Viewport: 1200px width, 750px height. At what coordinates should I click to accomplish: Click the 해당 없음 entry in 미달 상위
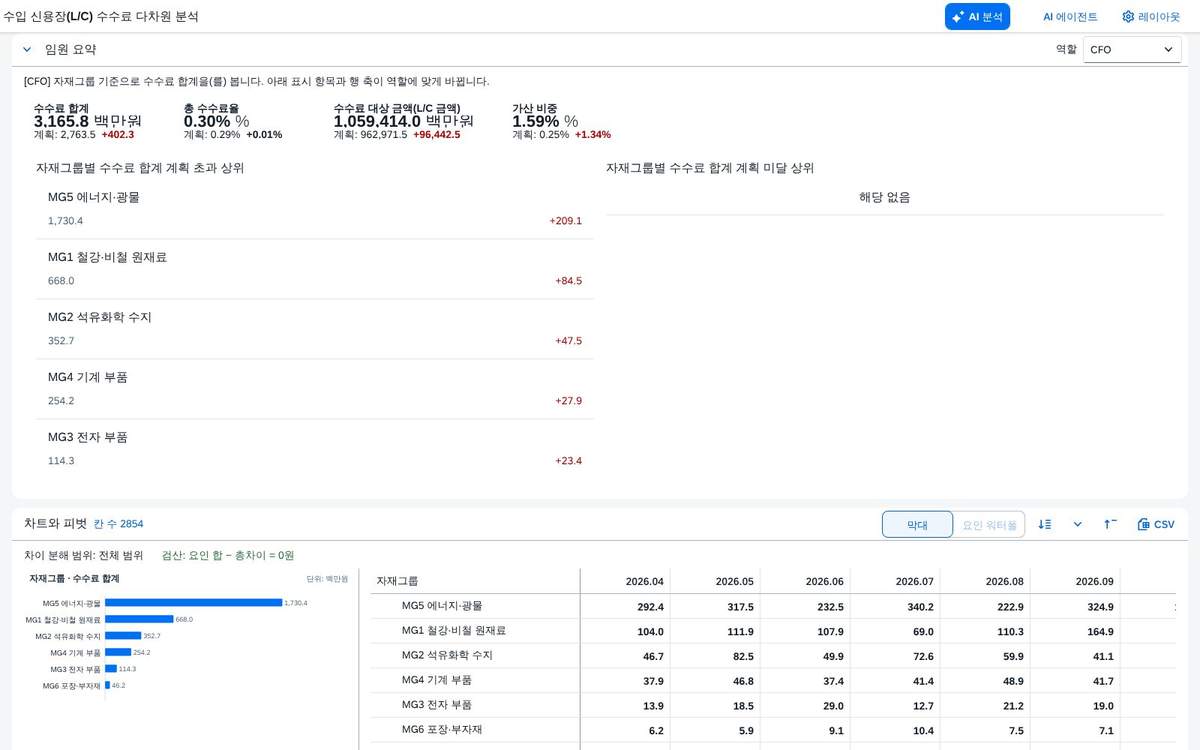point(885,198)
